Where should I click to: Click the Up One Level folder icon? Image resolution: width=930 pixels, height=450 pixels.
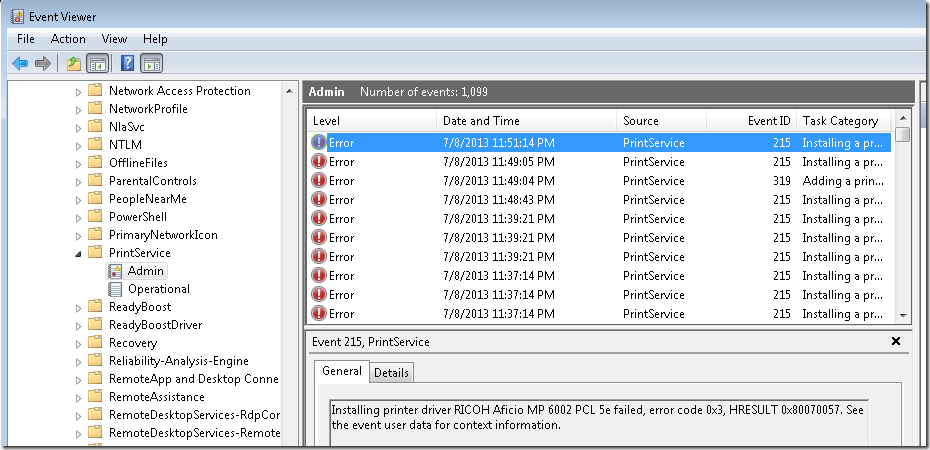coord(73,64)
